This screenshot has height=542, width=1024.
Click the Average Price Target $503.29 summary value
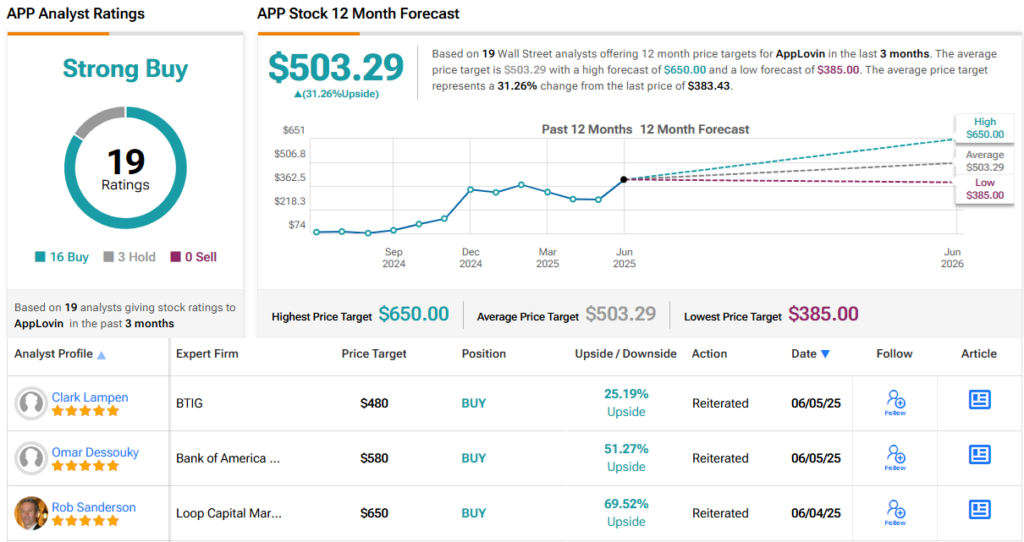pyautogui.click(x=620, y=314)
